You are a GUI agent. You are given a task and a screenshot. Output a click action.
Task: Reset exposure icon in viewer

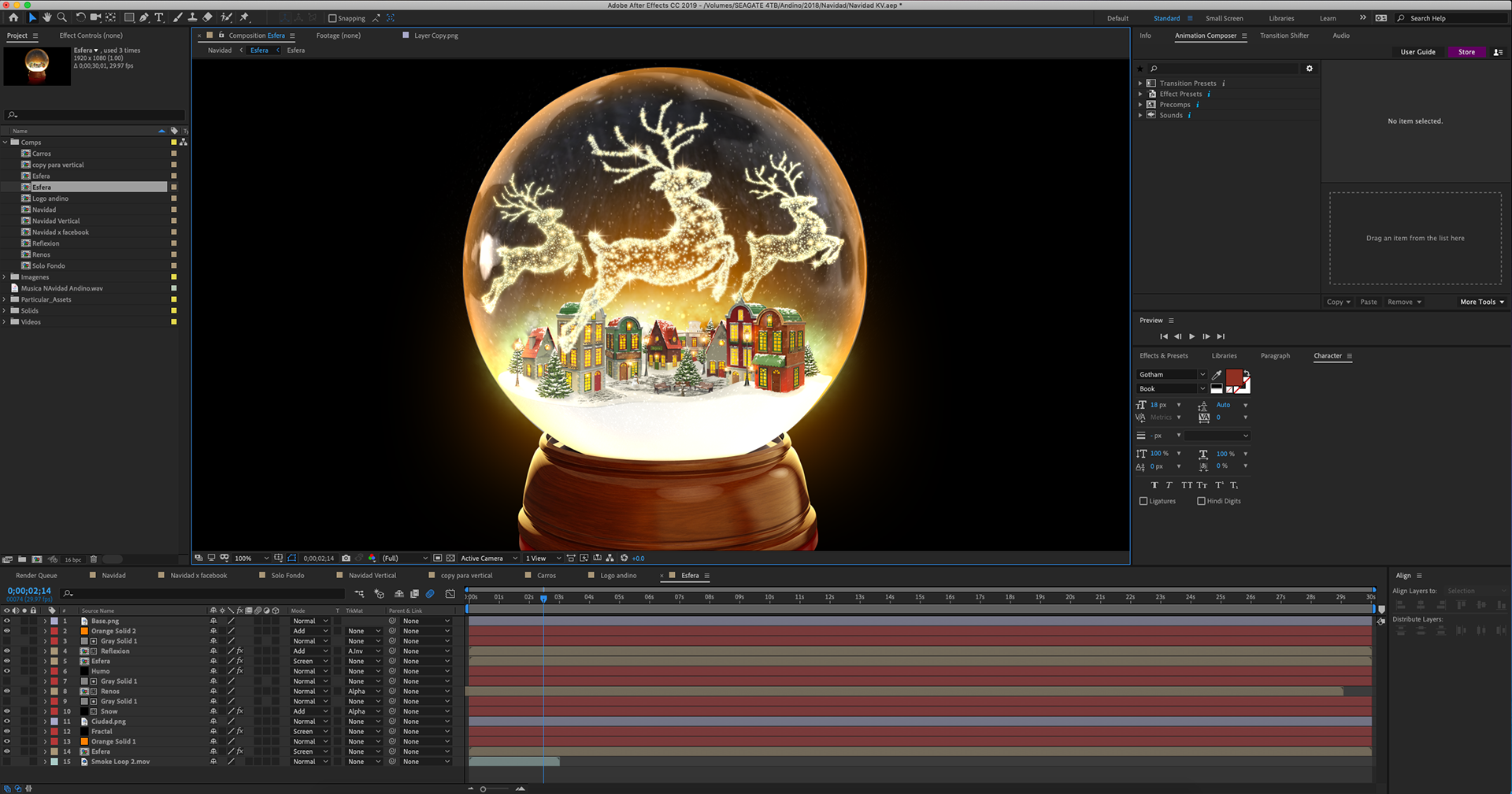624,558
